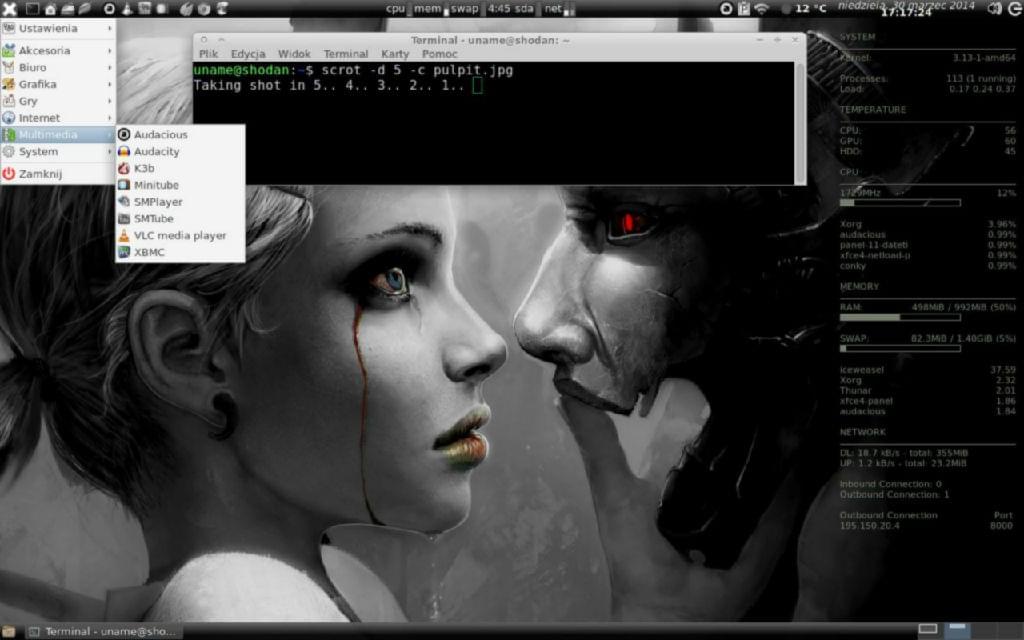Launch VLC cone icon in the top panel

coord(127,9)
